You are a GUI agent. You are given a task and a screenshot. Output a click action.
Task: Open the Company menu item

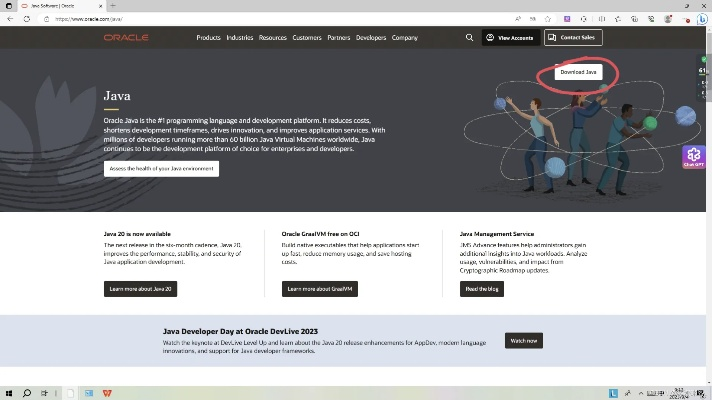(405, 37)
